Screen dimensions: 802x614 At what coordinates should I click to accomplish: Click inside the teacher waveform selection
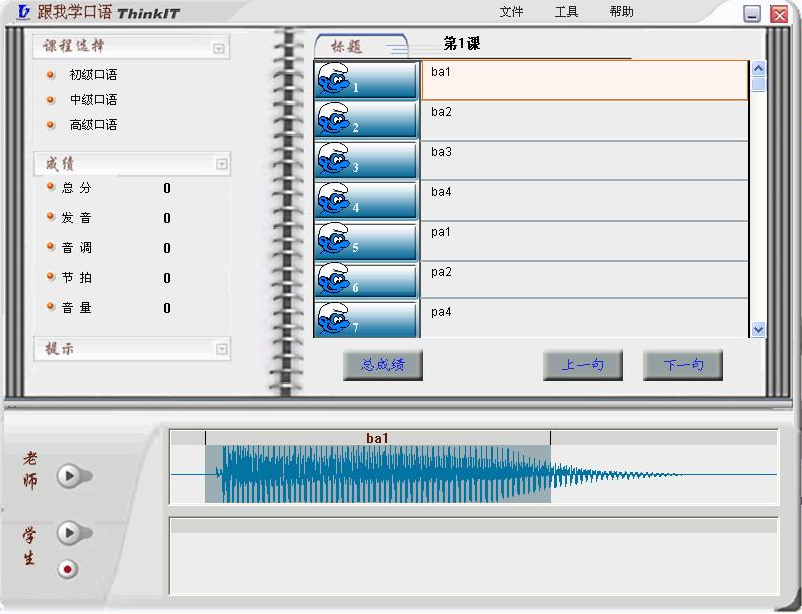pyautogui.click(x=377, y=474)
